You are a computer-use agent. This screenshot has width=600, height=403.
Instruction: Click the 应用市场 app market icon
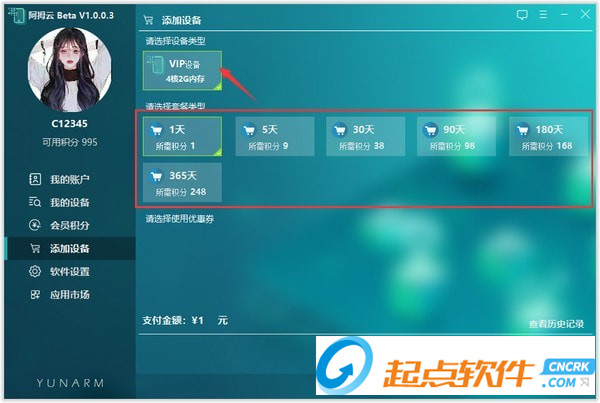click(35, 294)
